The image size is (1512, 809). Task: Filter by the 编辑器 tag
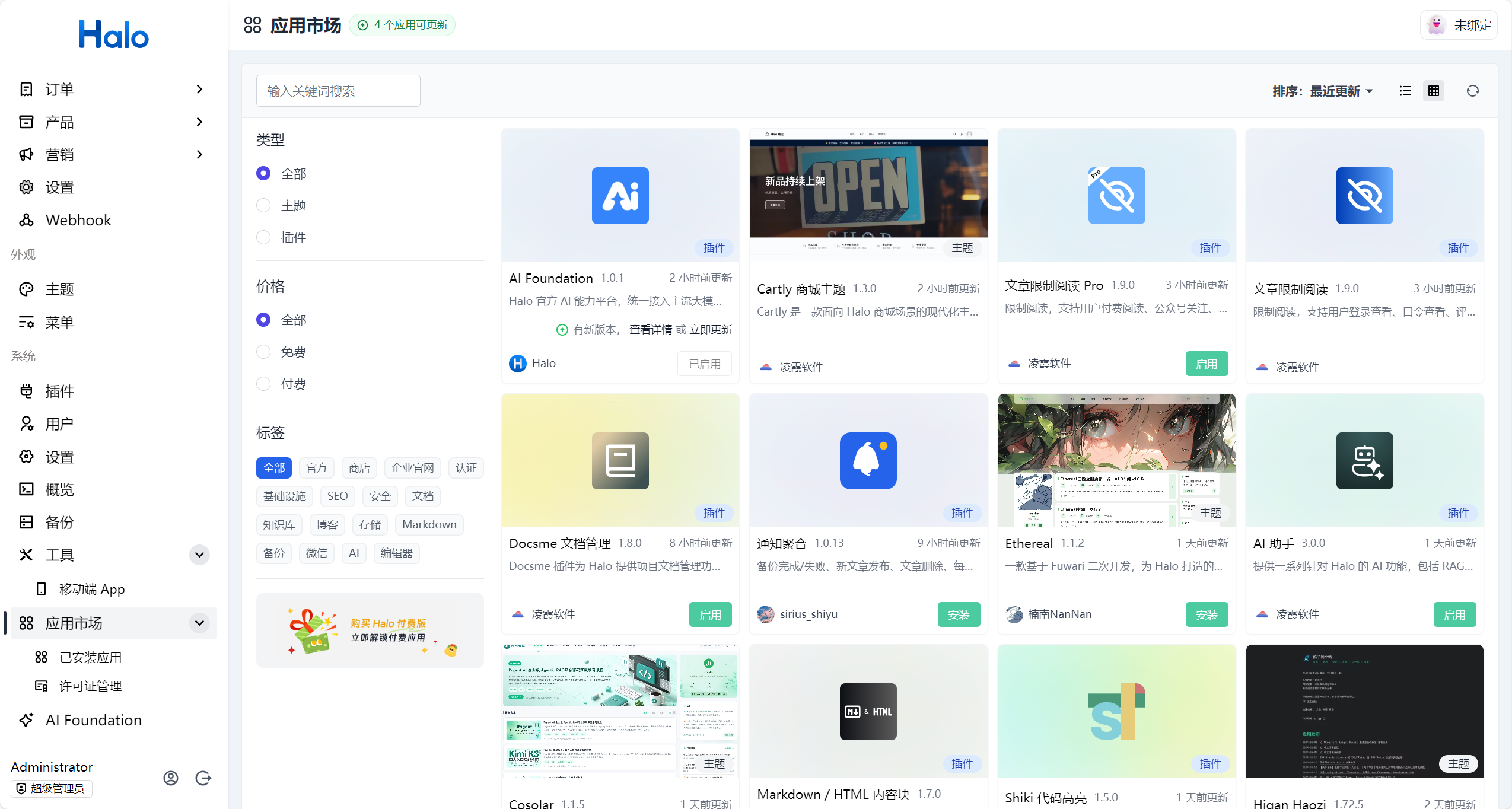(397, 553)
